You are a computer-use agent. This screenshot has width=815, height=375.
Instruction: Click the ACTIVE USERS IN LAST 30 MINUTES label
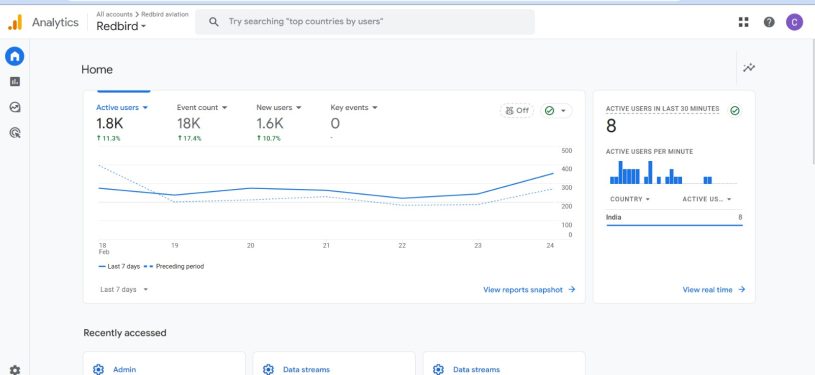click(663, 109)
